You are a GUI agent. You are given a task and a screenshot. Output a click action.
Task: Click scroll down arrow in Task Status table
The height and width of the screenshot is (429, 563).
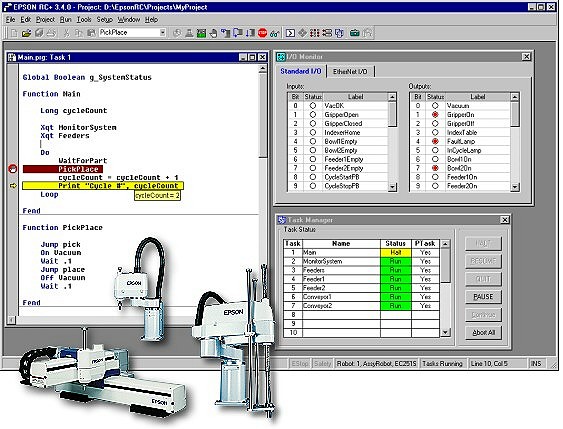[x=445, y=332]
